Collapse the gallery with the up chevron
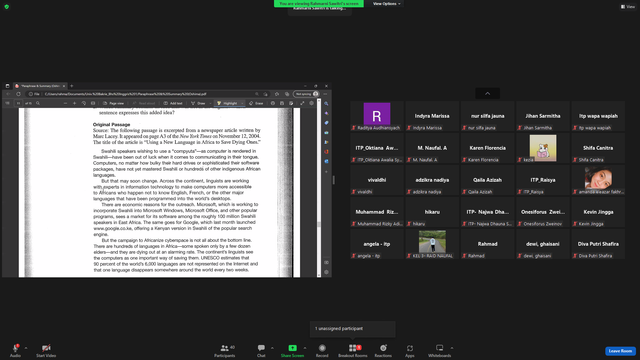640x360 pixels. (x=487, y=93)
